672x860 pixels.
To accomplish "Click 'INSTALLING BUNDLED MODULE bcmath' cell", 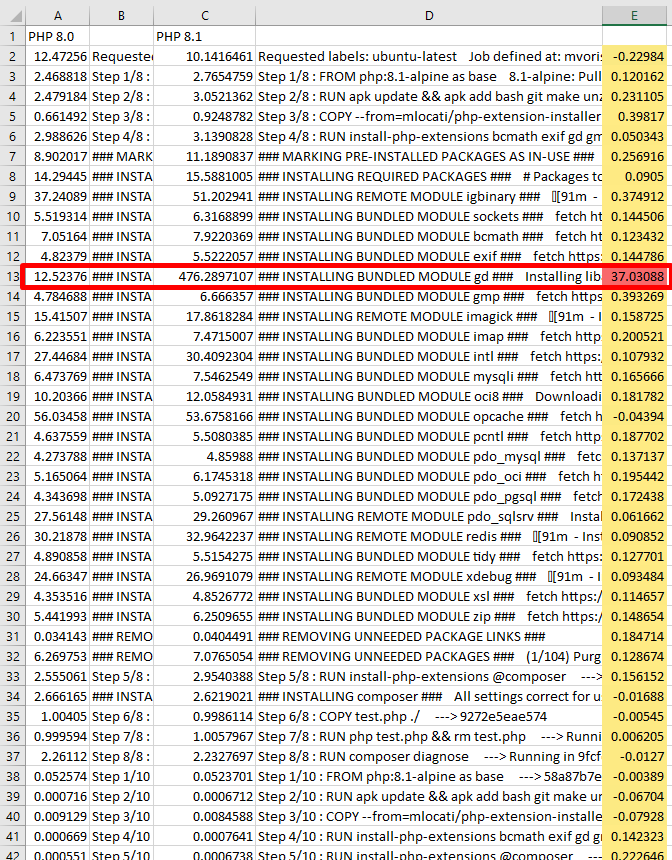I will pyautogui.click(x=429, y=236).
